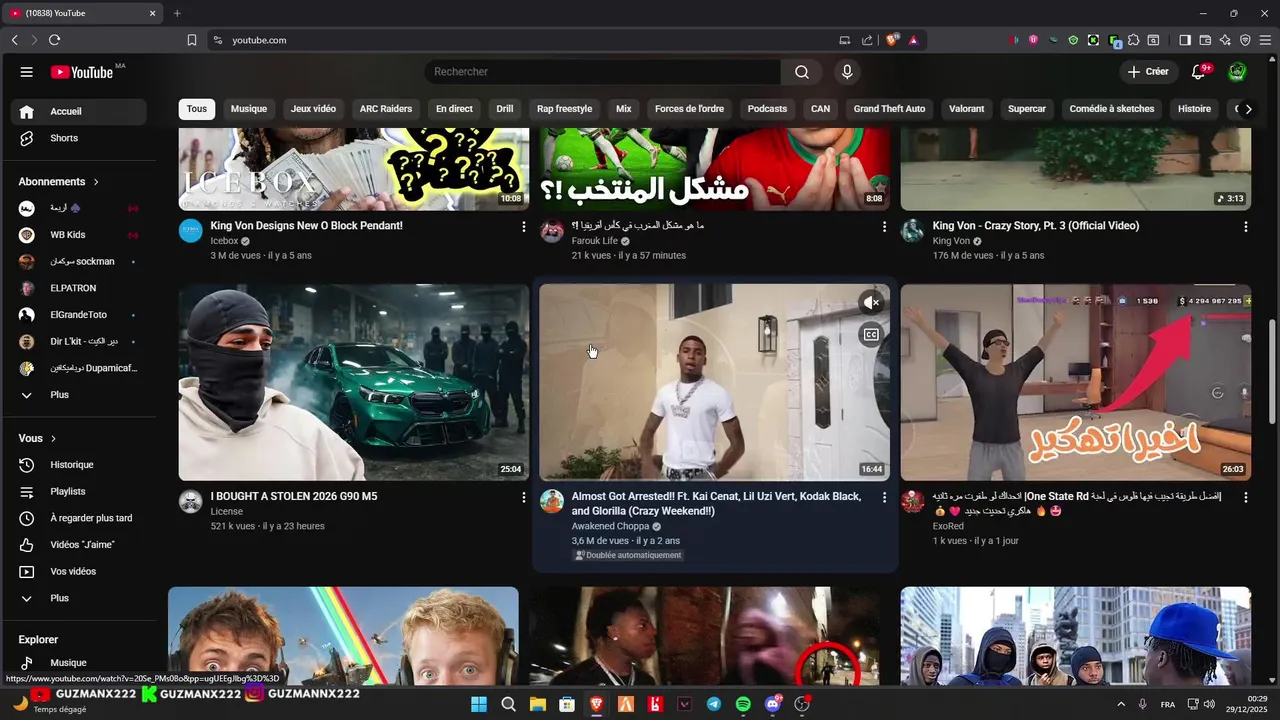Open options for I BOUGHT A STOLEN video
The height and width of the screenshot is (720, 1280).
[523, 497]
